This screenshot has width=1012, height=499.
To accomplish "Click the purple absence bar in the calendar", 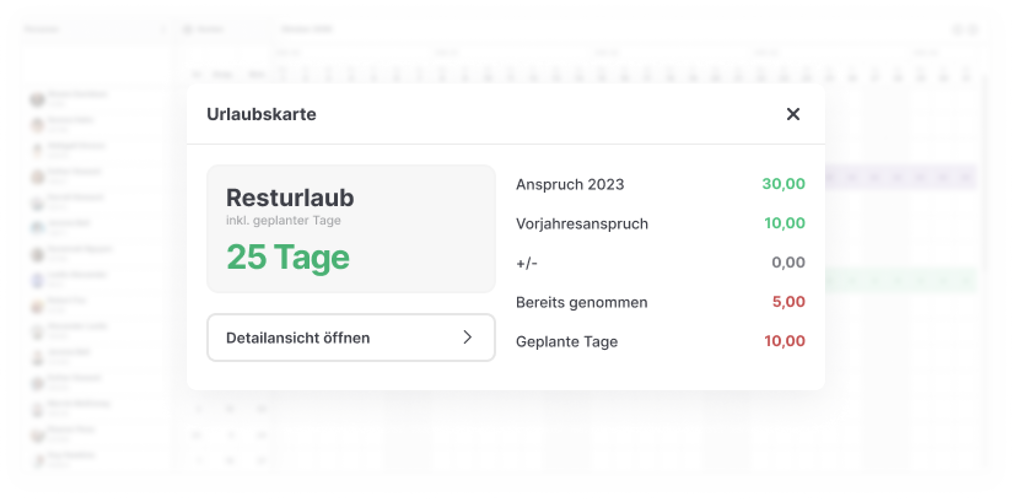I will (x=900, y=178).
